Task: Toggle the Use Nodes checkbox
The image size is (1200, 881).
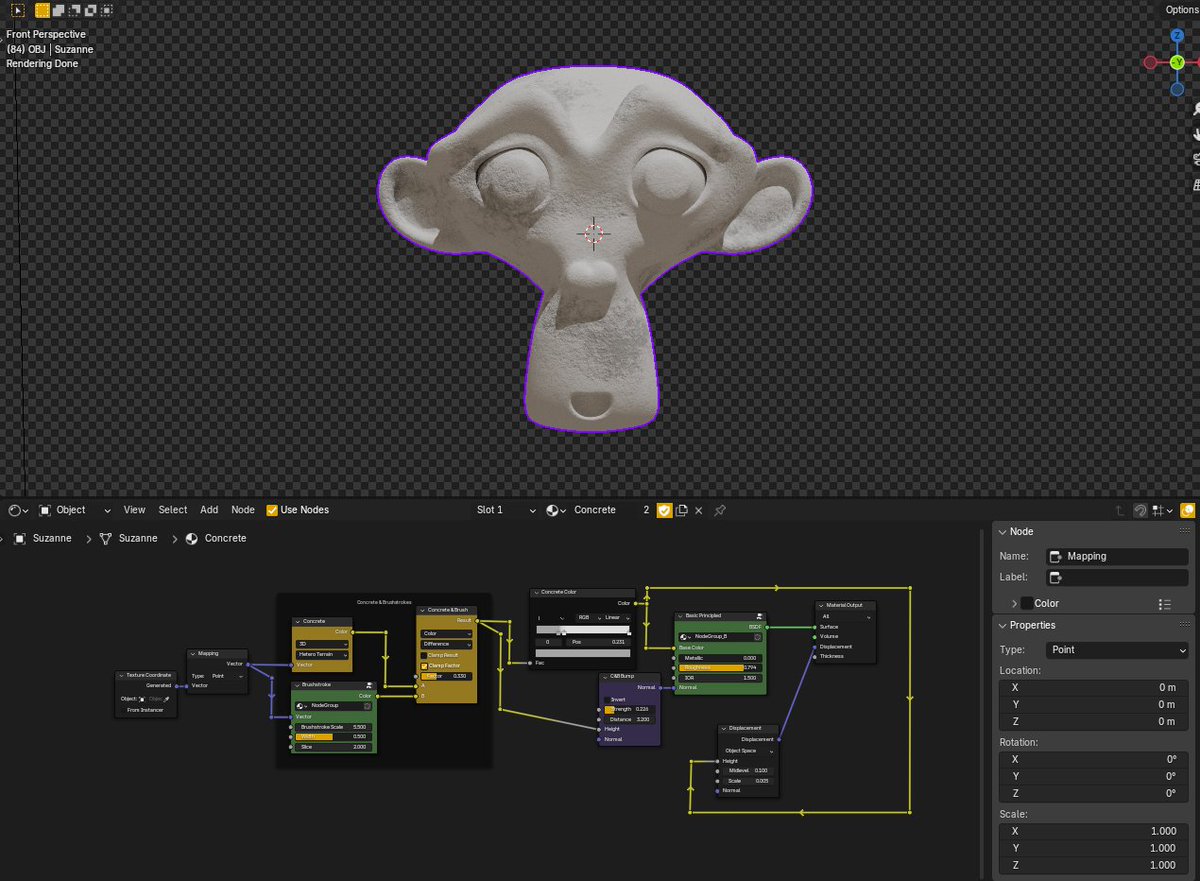Action: [272, 510]
